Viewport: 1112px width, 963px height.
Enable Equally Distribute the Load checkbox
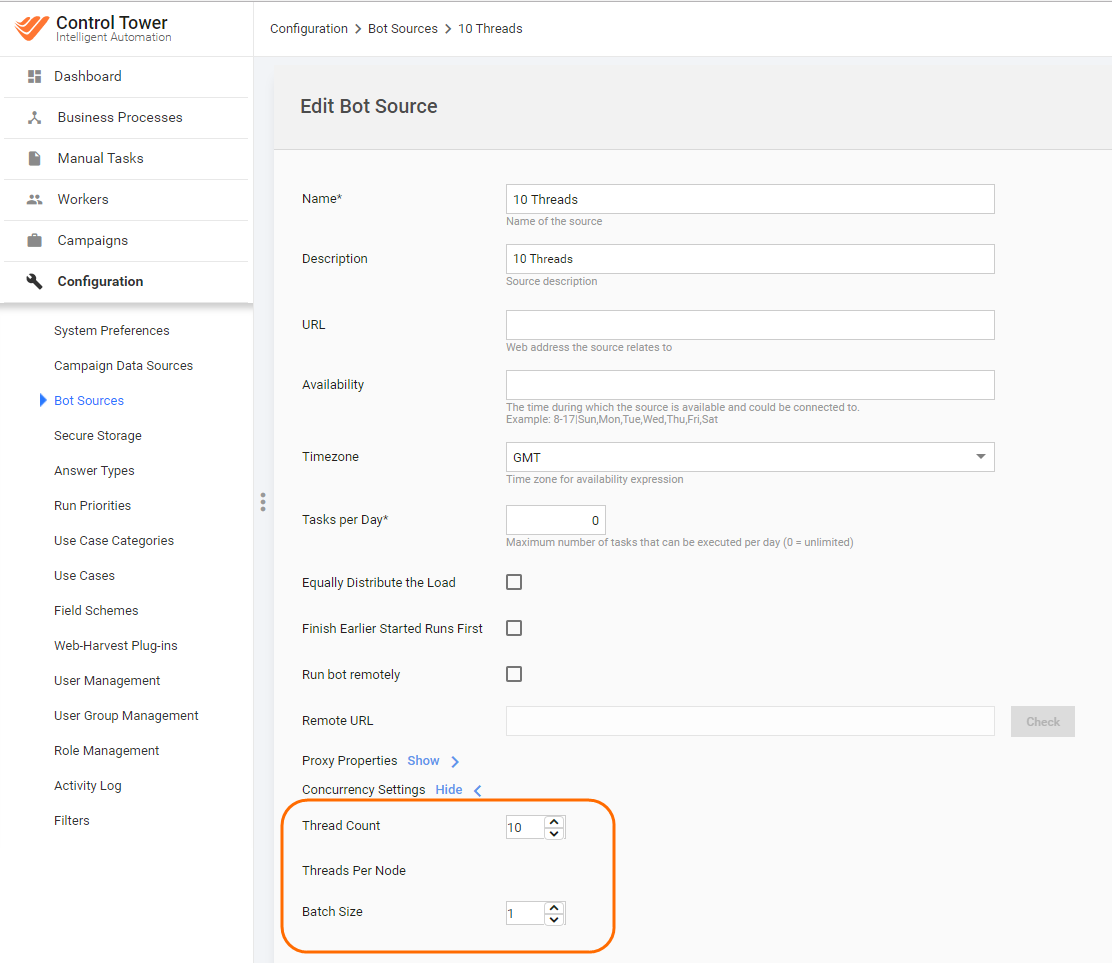tap(514, 582)
